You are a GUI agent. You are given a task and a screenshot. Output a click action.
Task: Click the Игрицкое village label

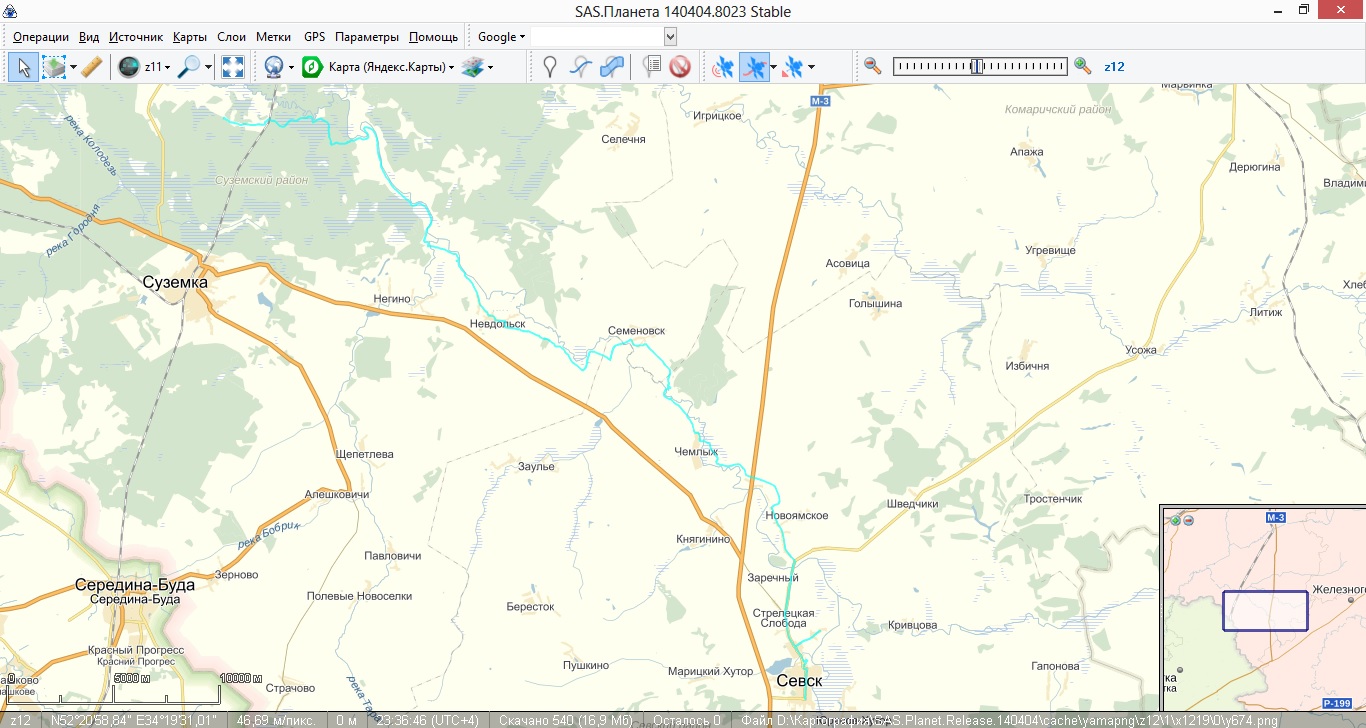coord(717,116)
